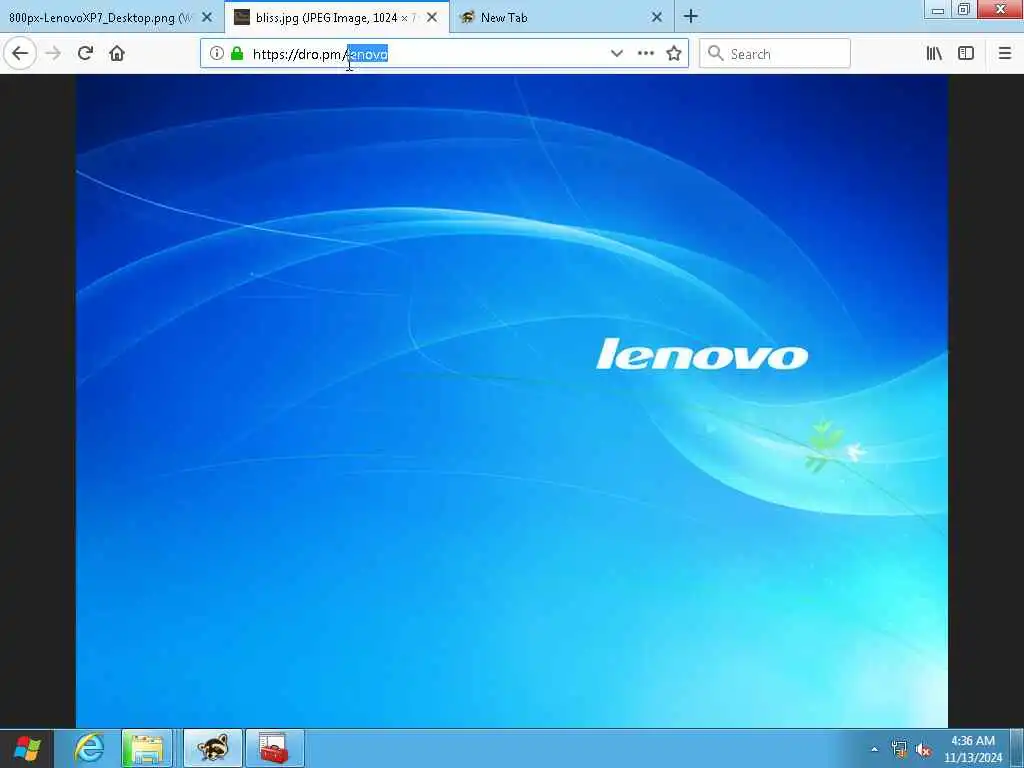Close the New Tab tab
The image size is (1024, 768).
[657, 18]
